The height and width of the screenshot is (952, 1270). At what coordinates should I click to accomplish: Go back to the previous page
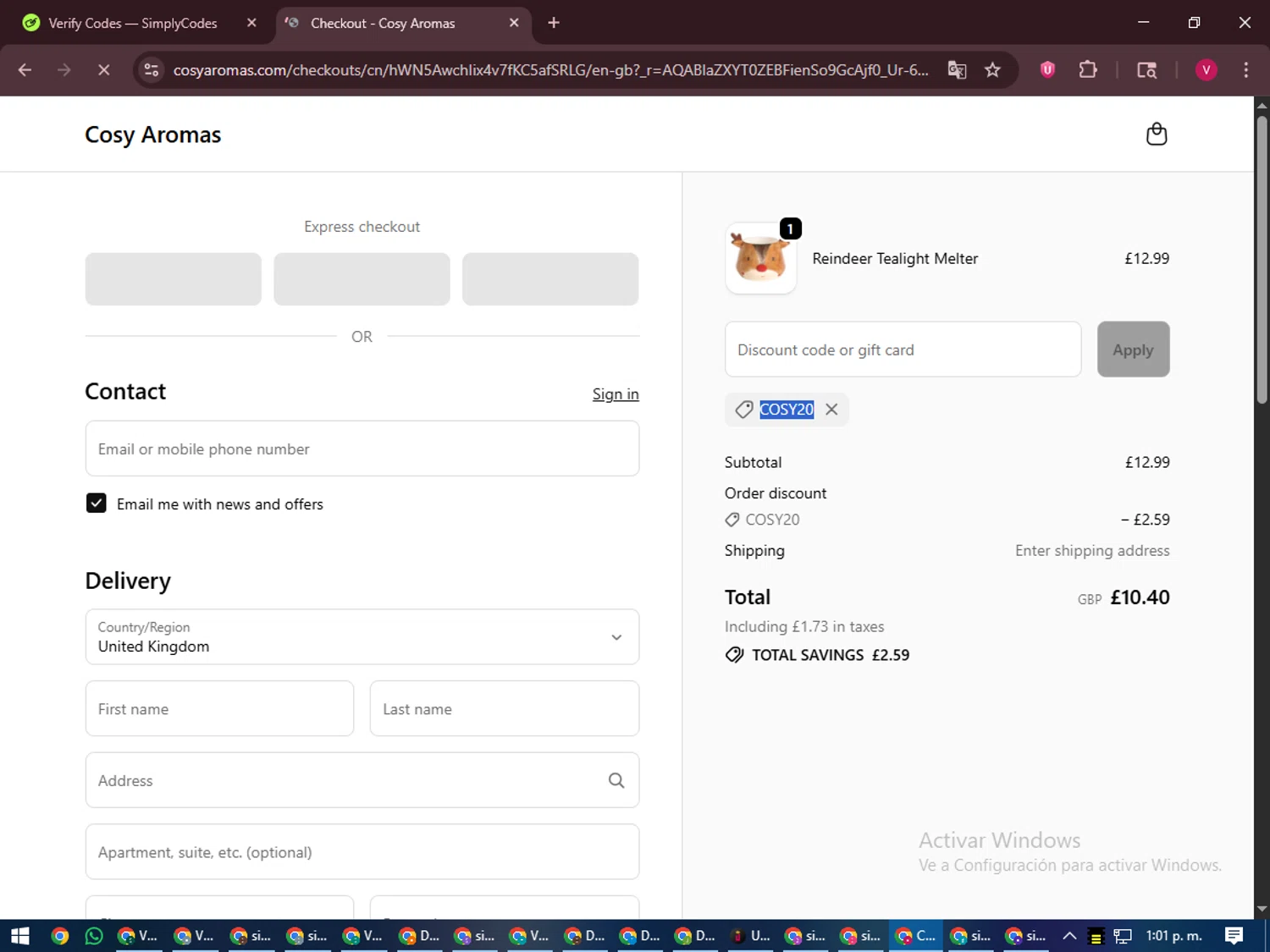click(x=25, y=70)
